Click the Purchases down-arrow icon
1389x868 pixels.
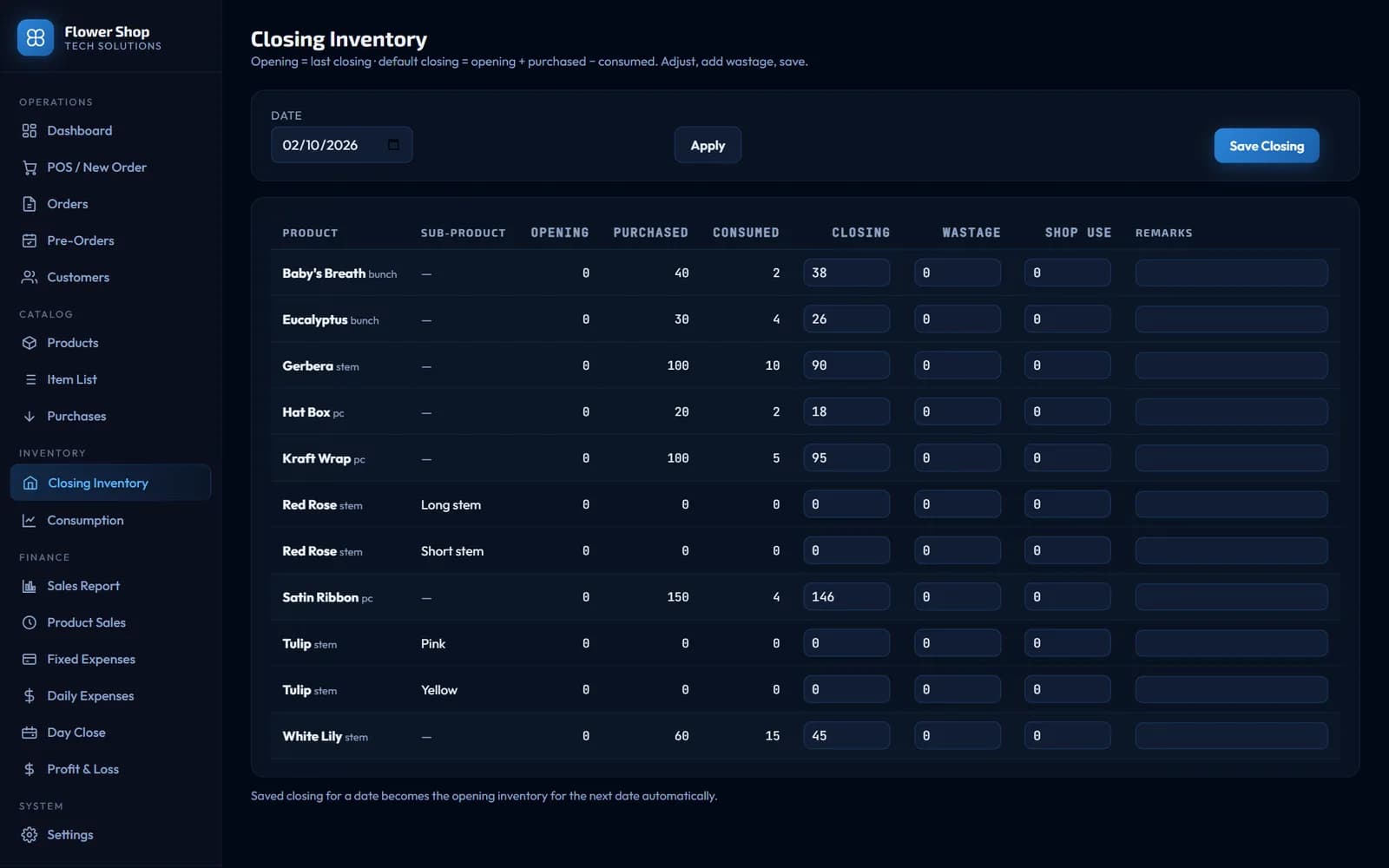click(30, 417)
